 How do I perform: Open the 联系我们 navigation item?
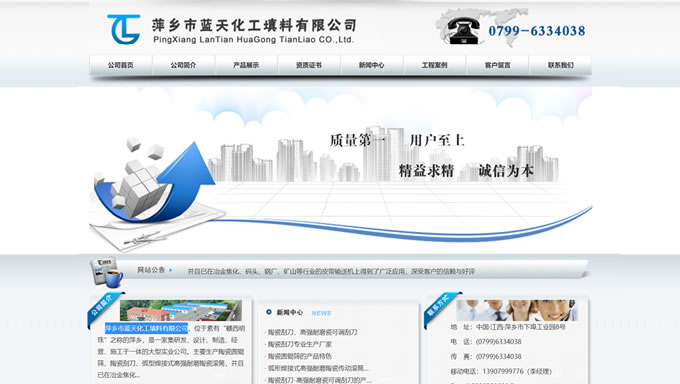(560, 65)
